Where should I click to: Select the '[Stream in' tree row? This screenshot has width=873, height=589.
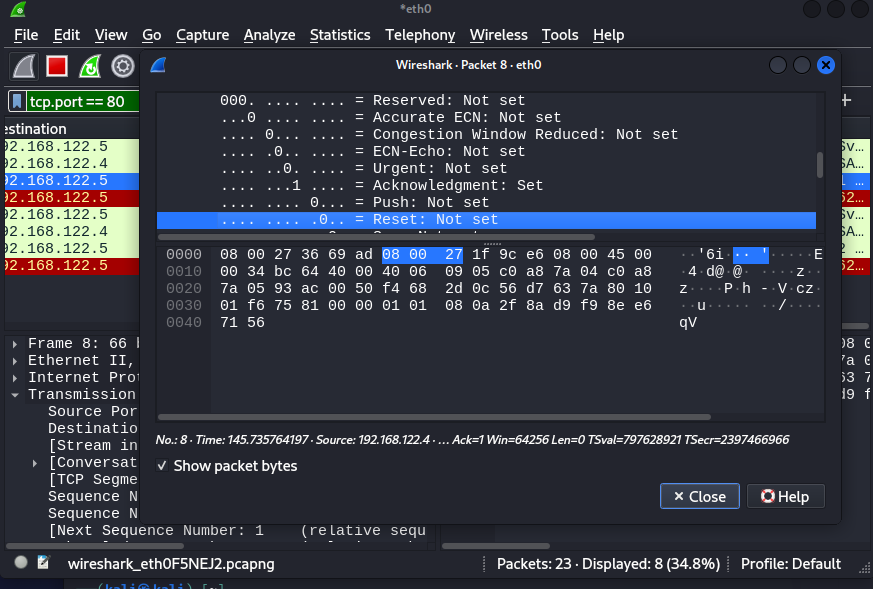92,446
